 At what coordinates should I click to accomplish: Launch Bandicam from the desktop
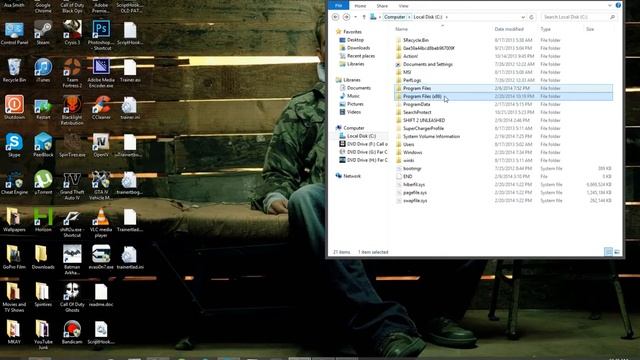coord(72,332)
